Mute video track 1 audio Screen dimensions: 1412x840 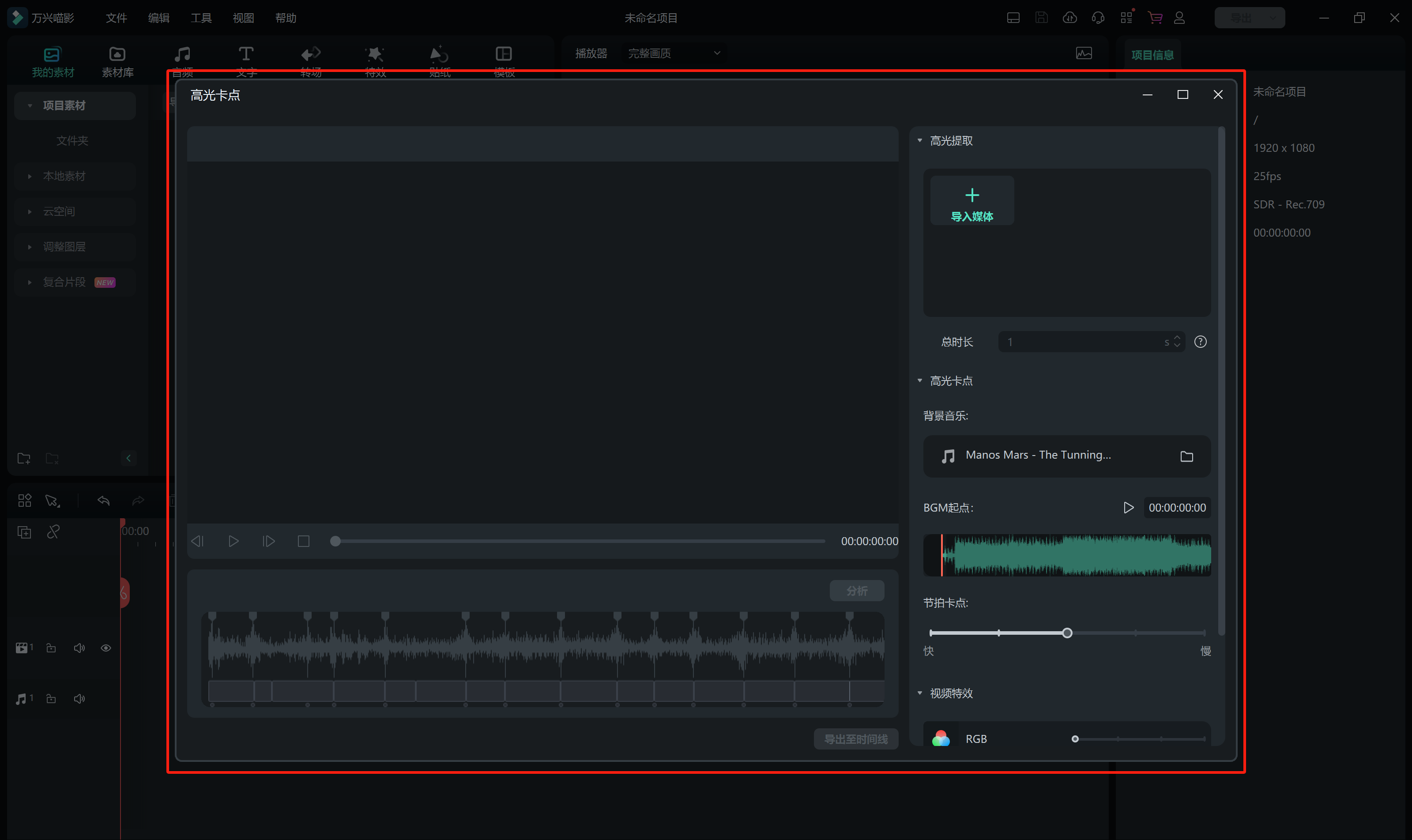coord(79,648)
